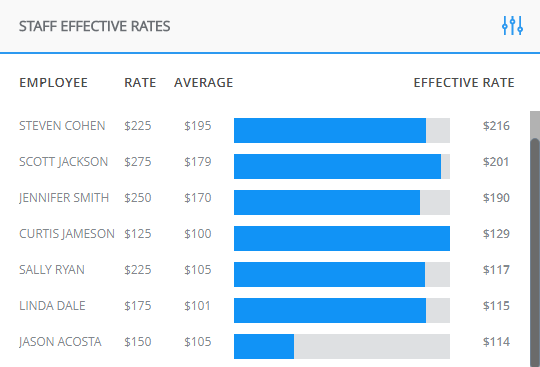The width and height of the screenshot is (540, 367).
Task: Select Sally Ryan's name
Action: point(52,270)
